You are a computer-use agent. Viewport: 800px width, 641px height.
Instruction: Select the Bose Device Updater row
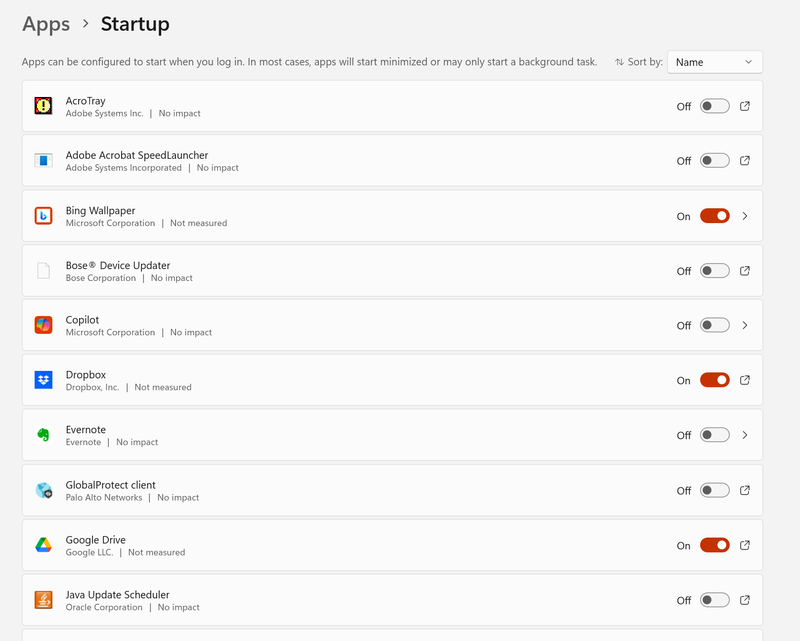(x=350, y=271)
